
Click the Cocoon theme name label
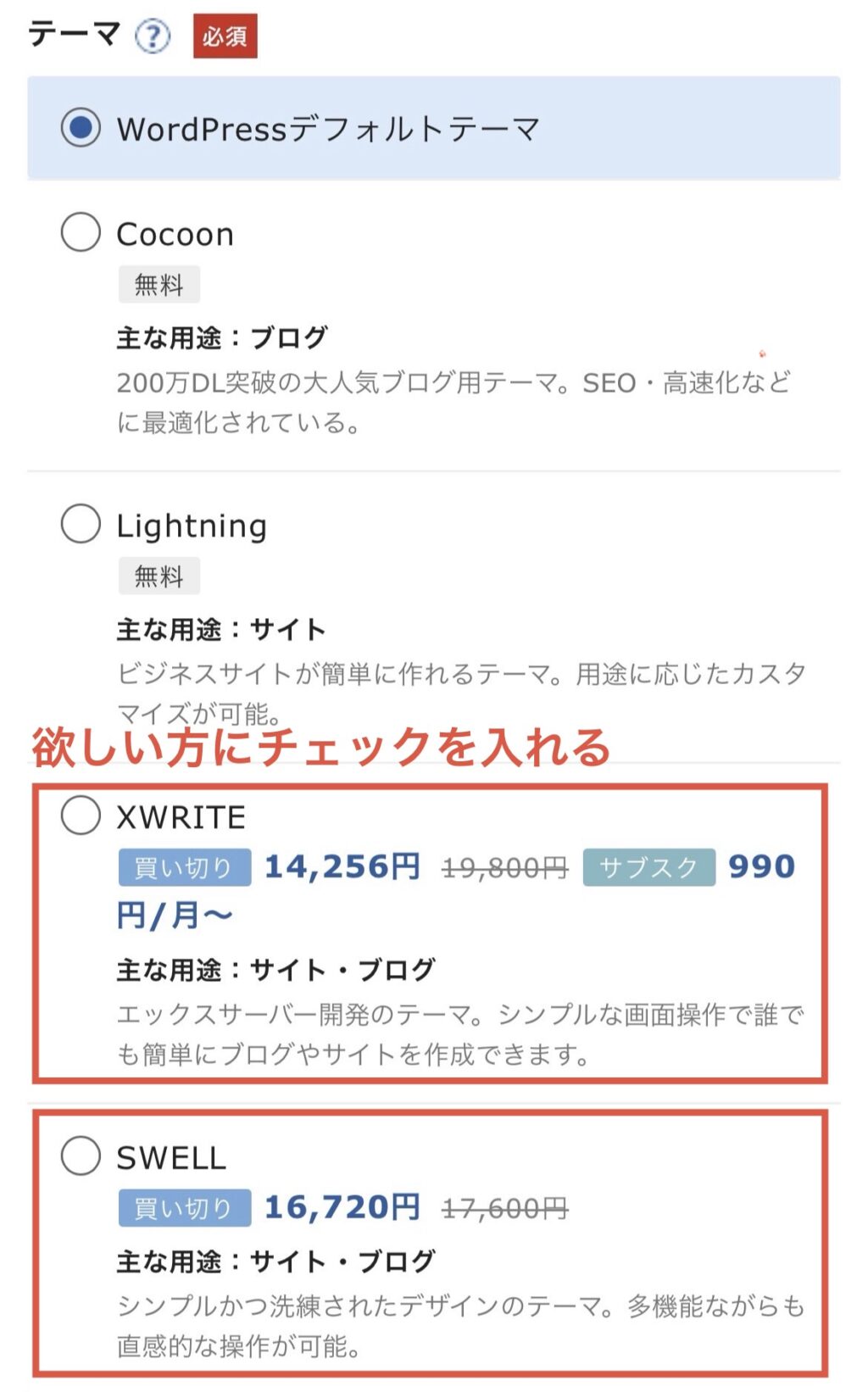coord(175,234)
